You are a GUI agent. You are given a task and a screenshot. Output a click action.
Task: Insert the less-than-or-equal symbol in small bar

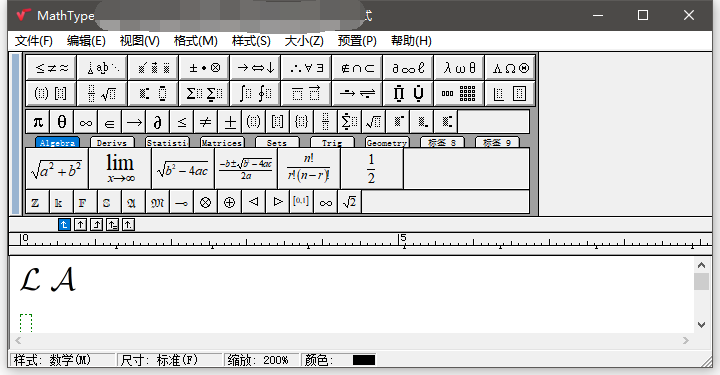tap(181, 122)
